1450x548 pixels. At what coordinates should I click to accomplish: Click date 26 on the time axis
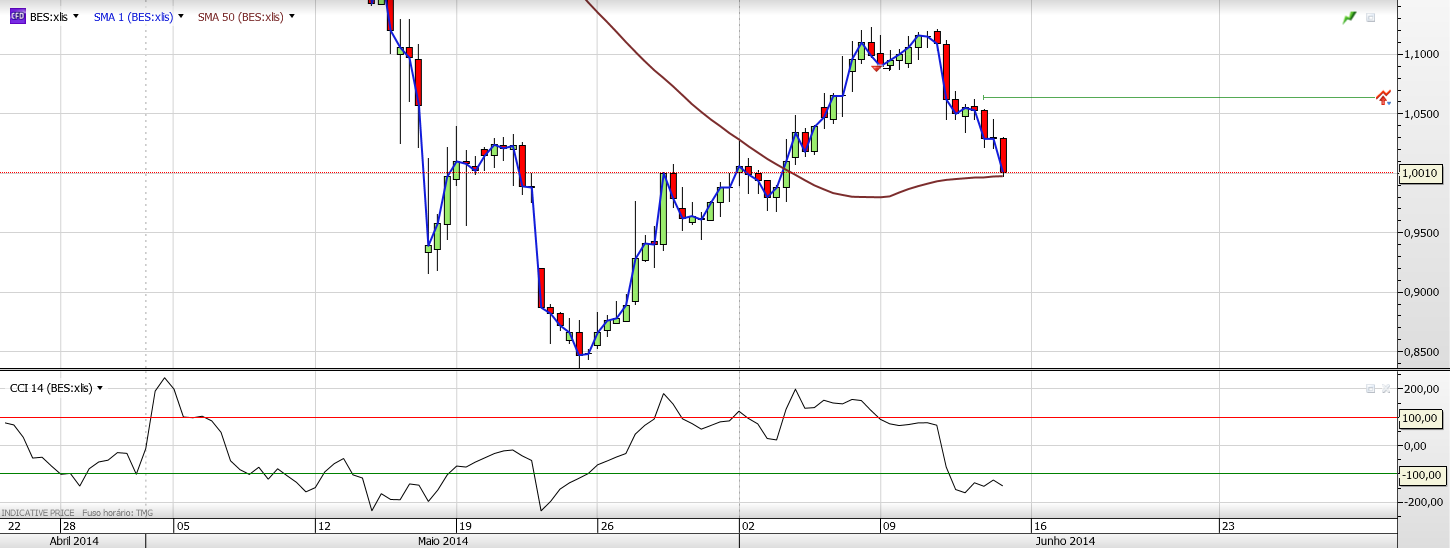(606, 525)
